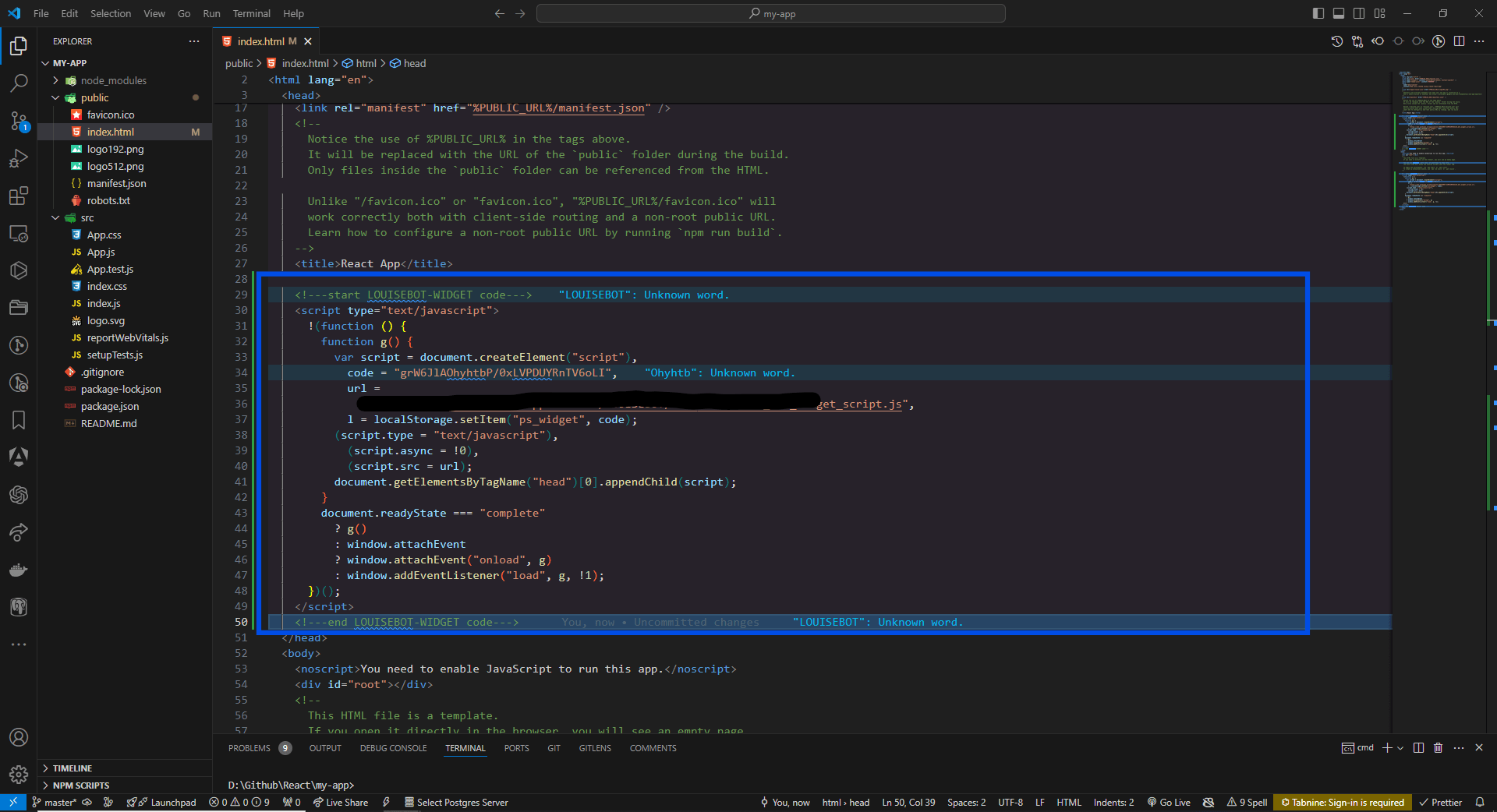Open the Selection menu
The height and width of the screenshot is (812, 1497).
click(111, 13)
